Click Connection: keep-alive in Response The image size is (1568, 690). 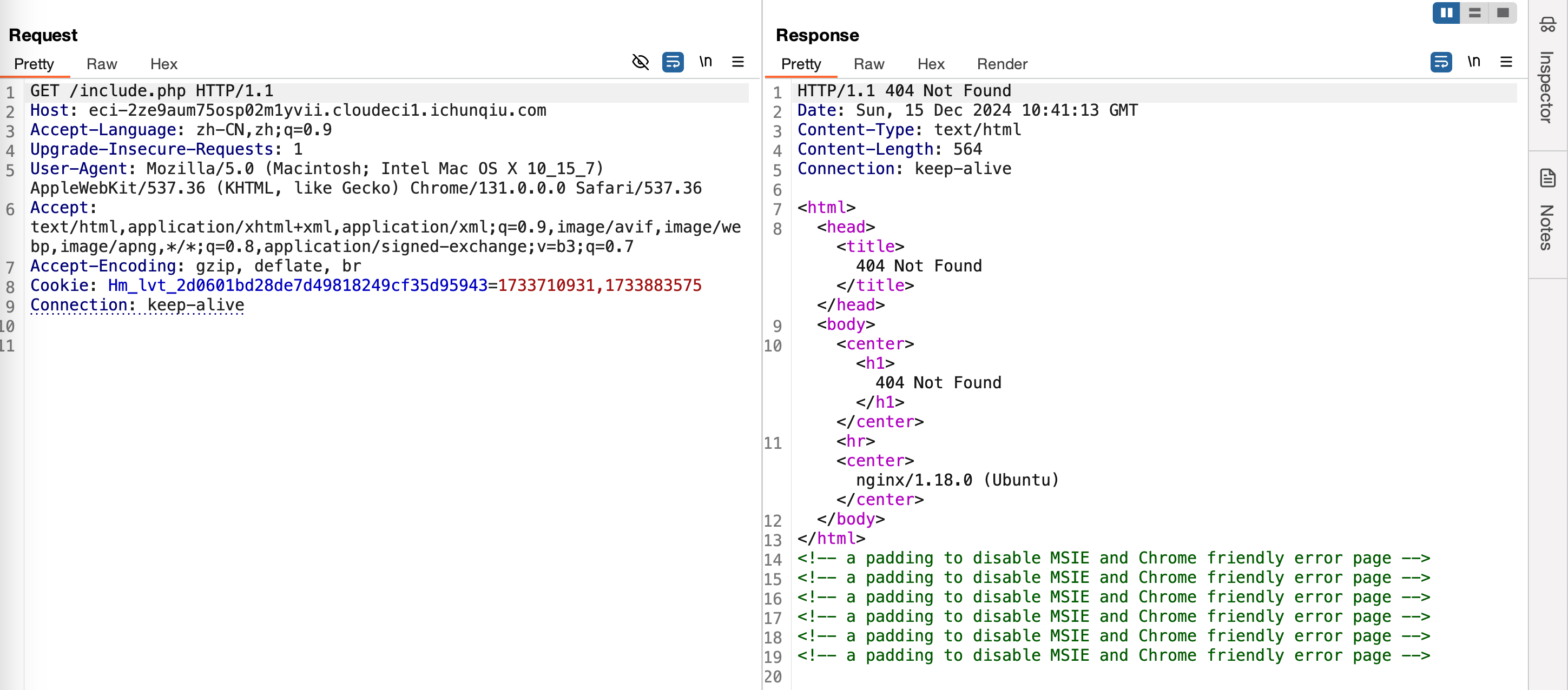click(x=904, y=169)
